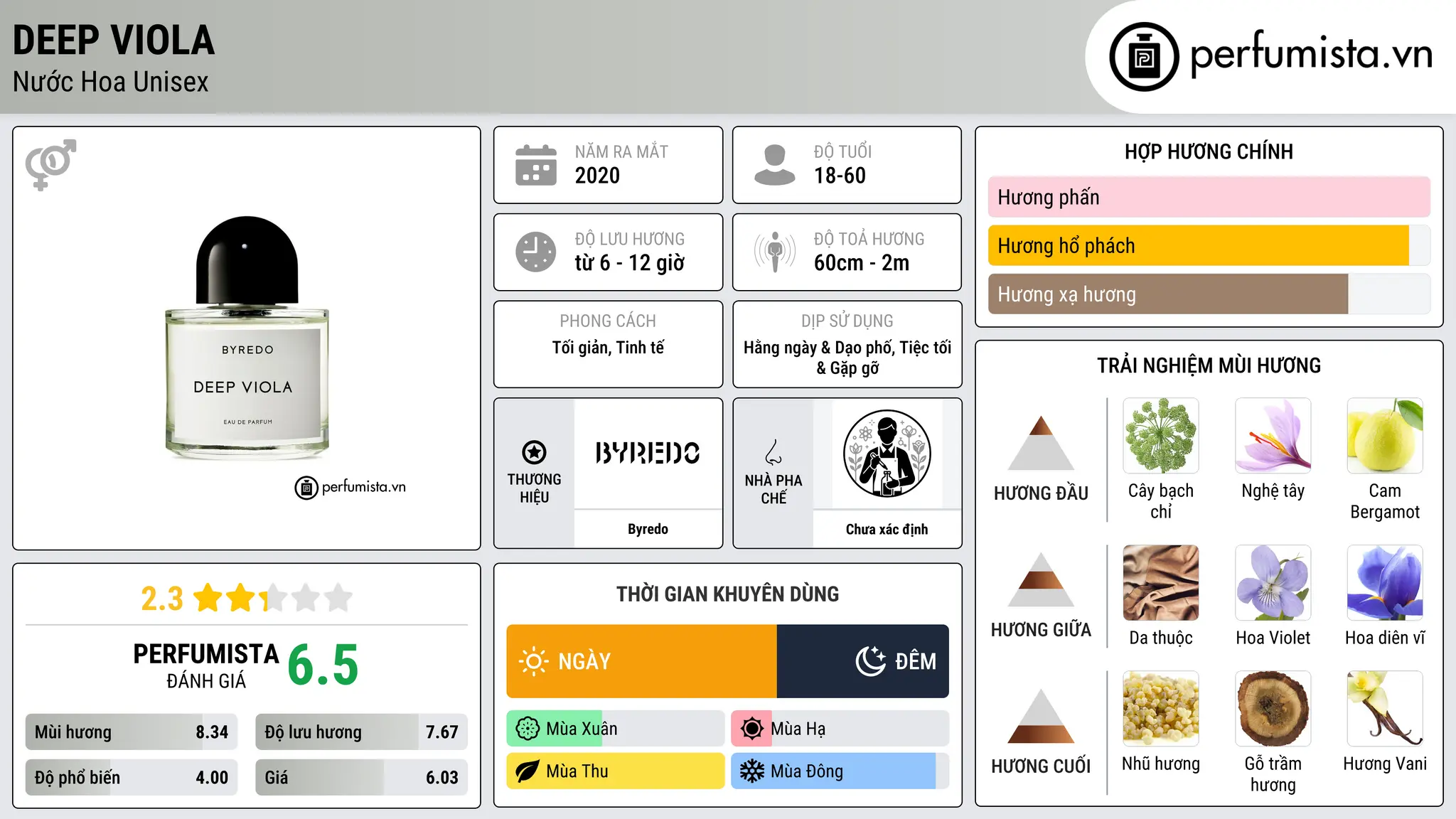This screenshot has height=819, width=1456.
Task: Open the perfumista.vn site name link
Action: coord(1311,55)
